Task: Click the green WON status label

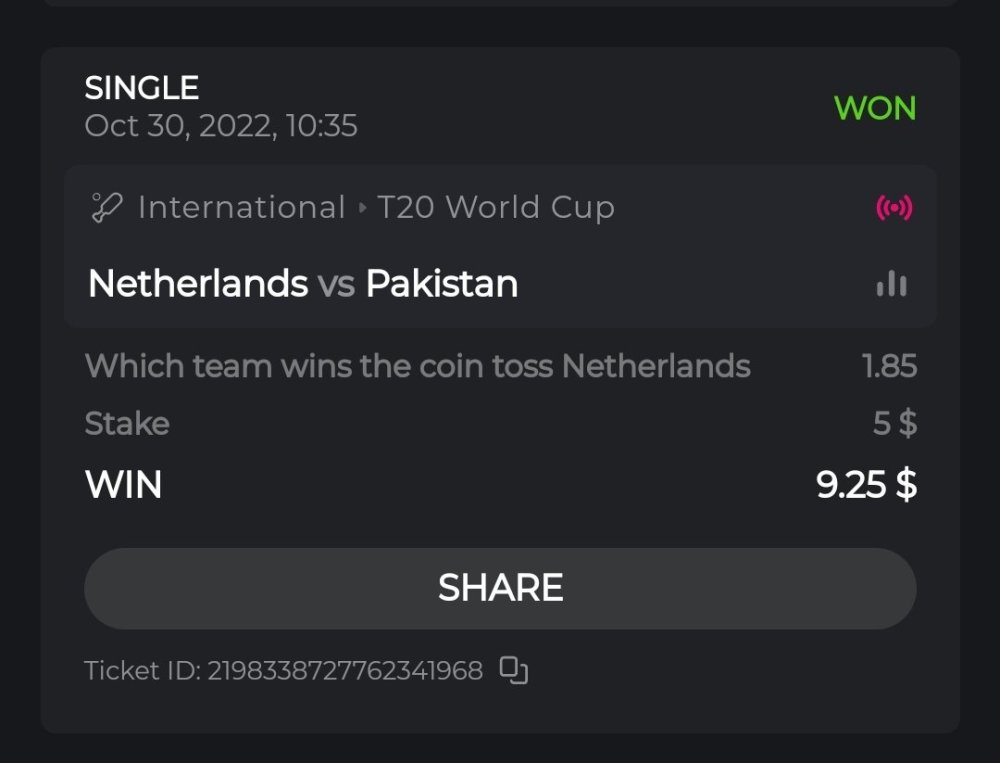Action: [875, 108]
